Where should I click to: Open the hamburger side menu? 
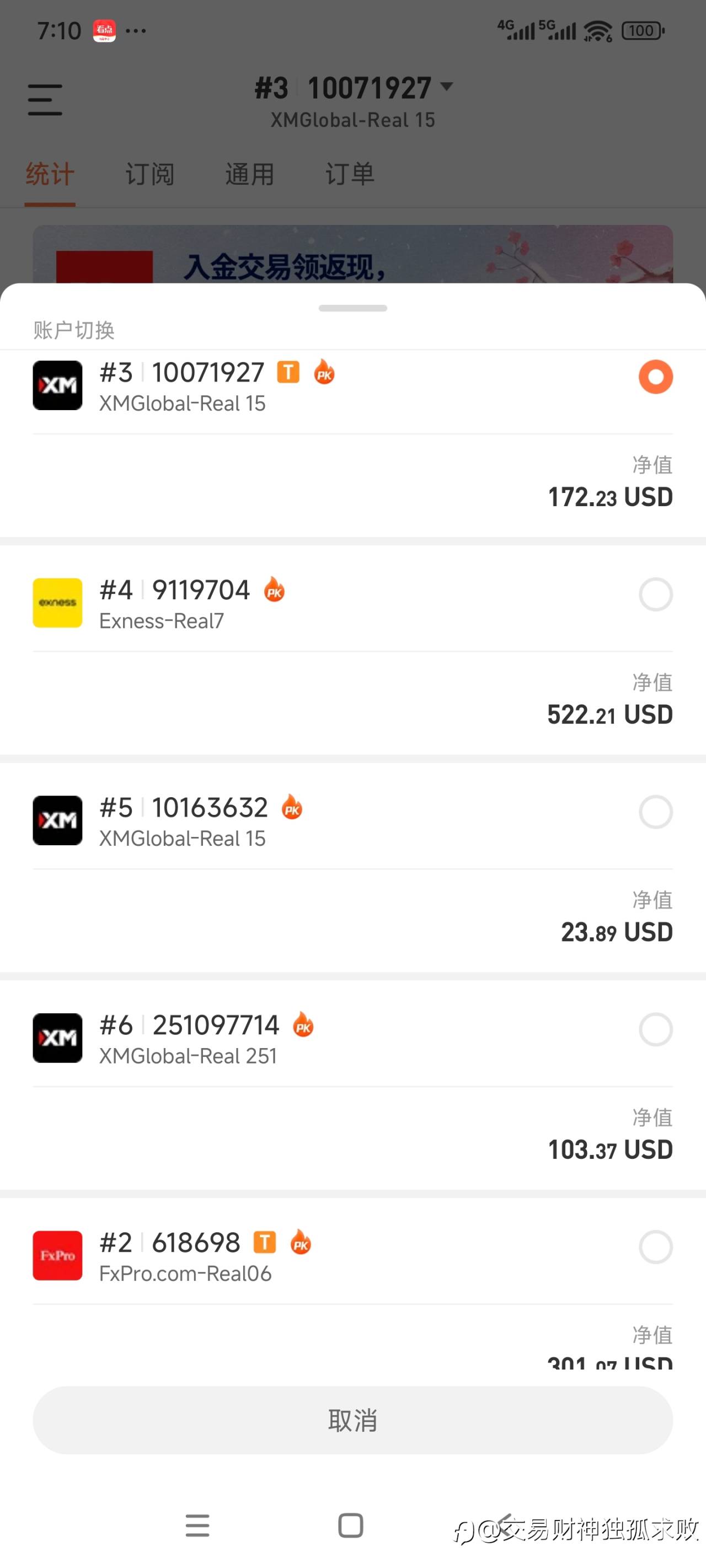click(x=45, y=100)
